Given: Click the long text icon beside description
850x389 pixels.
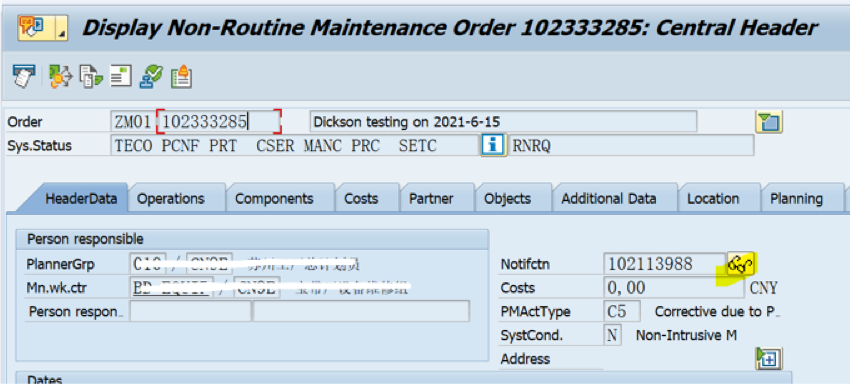Looking at the screenshot, I should 769,121.
